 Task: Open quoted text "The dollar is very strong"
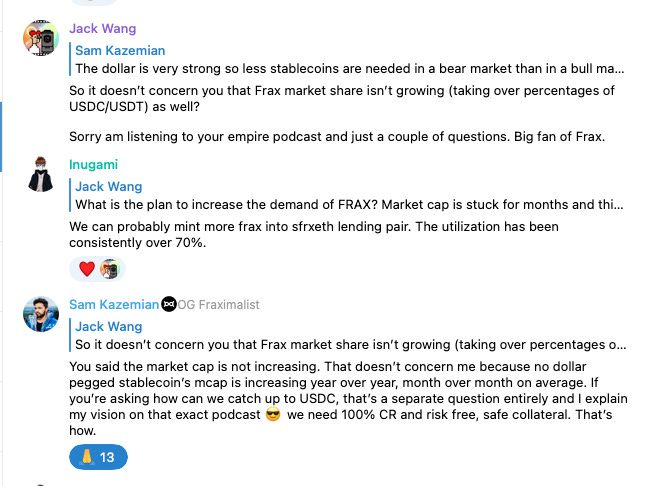click(x=349, y=69)
